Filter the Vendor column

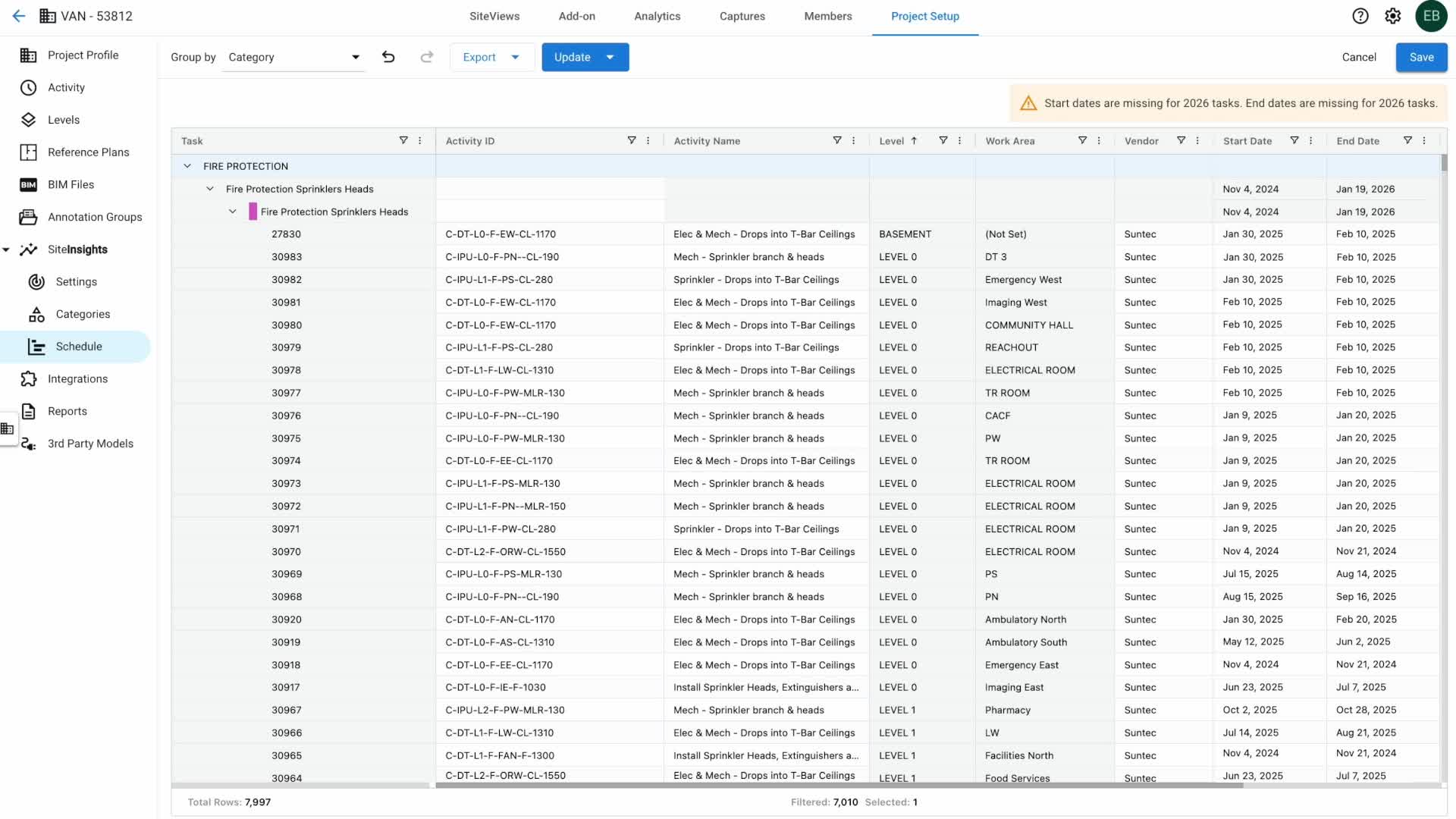pos(1181,140)
